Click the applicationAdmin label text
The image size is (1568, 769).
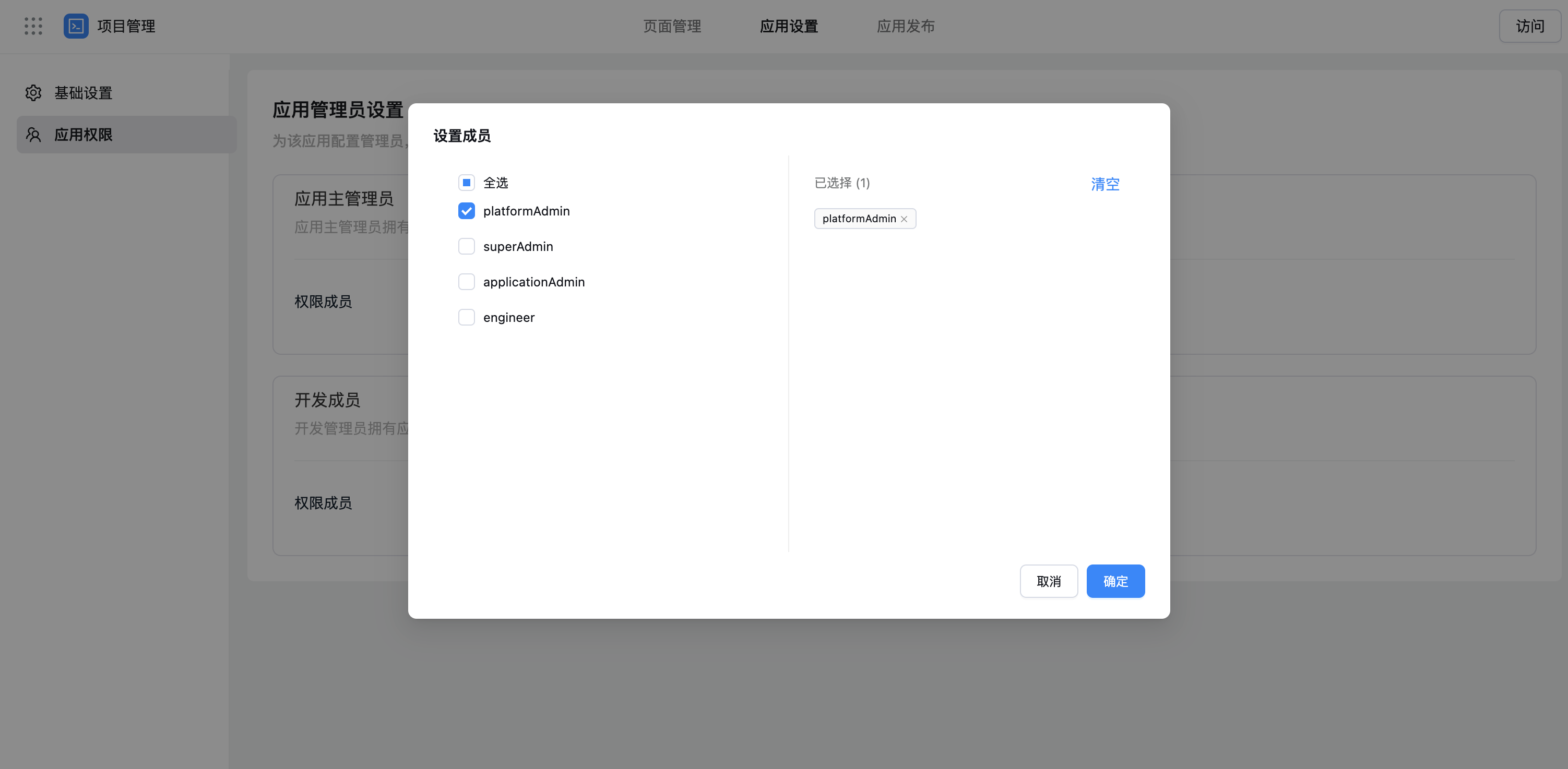534,282
